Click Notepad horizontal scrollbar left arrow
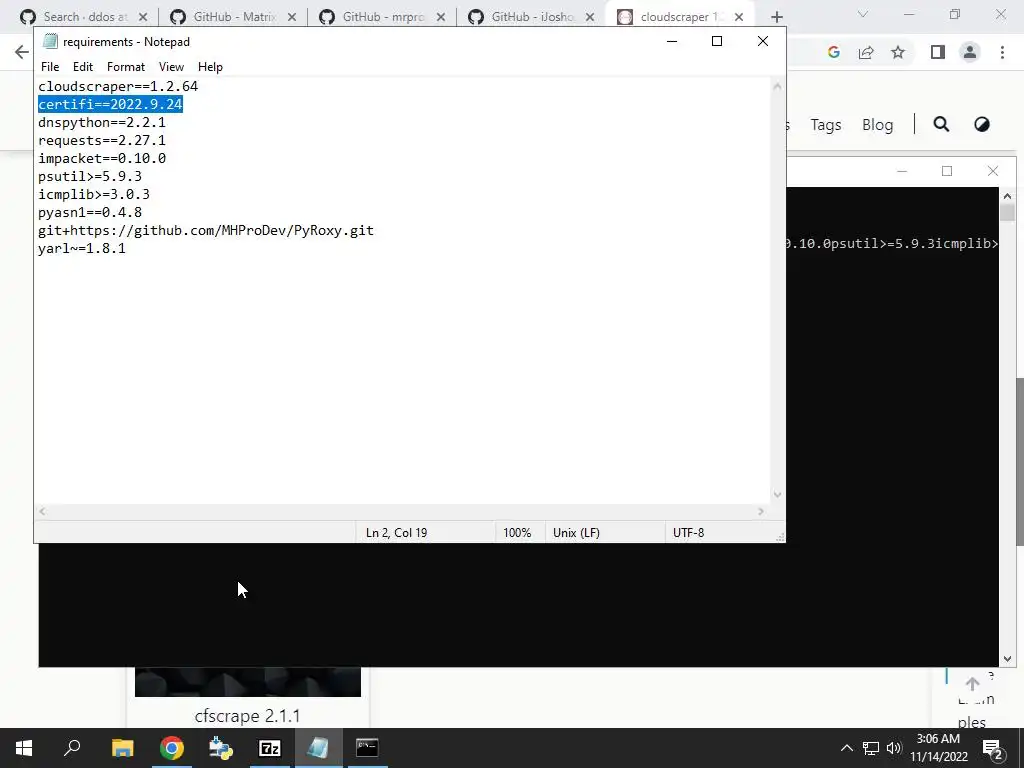This screenshot has height=768, width=1024. (x=42, y=511)
